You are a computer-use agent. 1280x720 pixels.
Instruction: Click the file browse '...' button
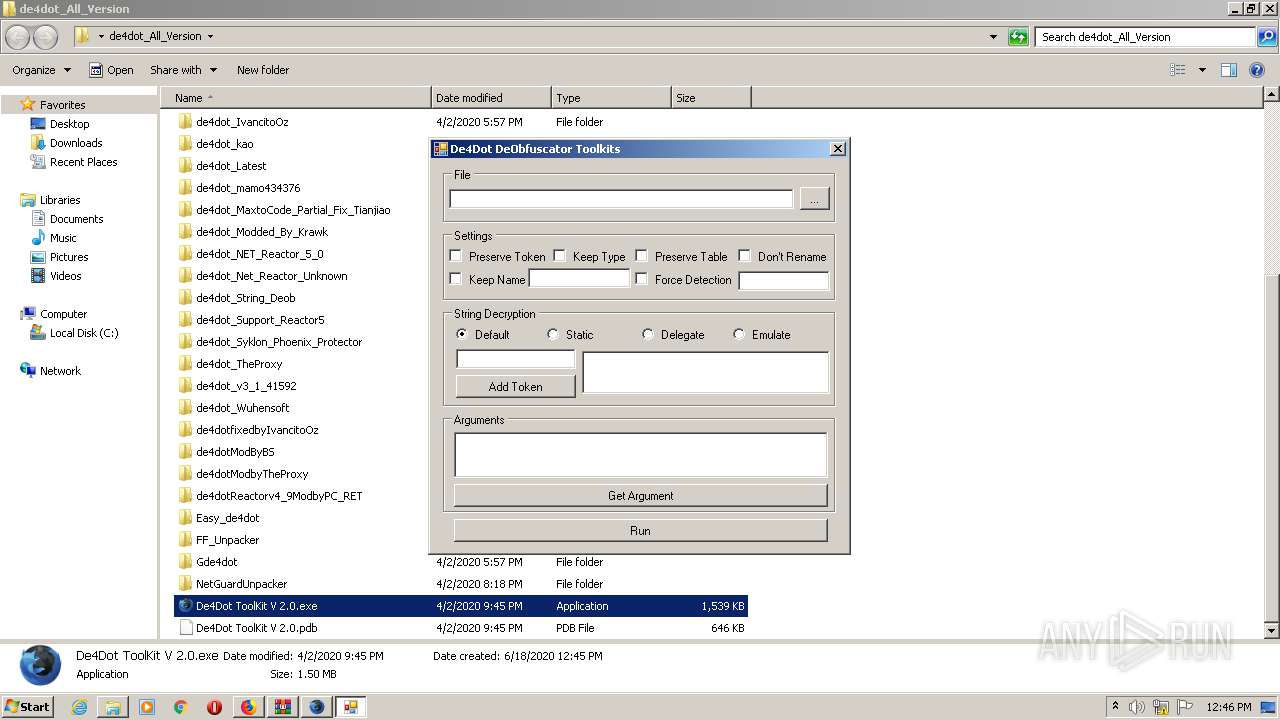click(x=814, y=199)
